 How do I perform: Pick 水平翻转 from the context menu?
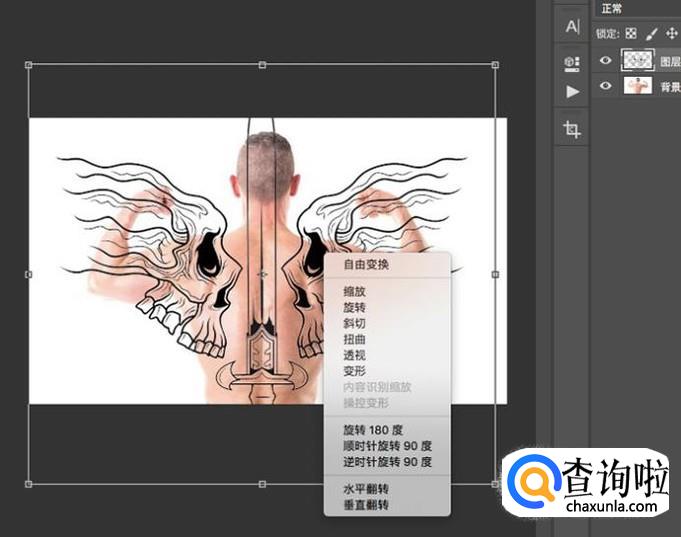point(366,489)
